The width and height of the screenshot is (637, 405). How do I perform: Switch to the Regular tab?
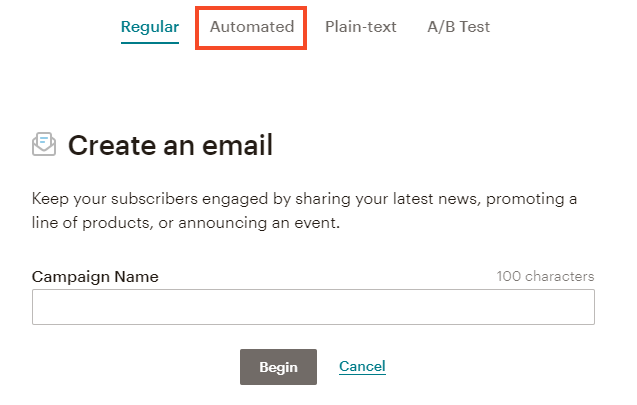(x=150, y=27)
